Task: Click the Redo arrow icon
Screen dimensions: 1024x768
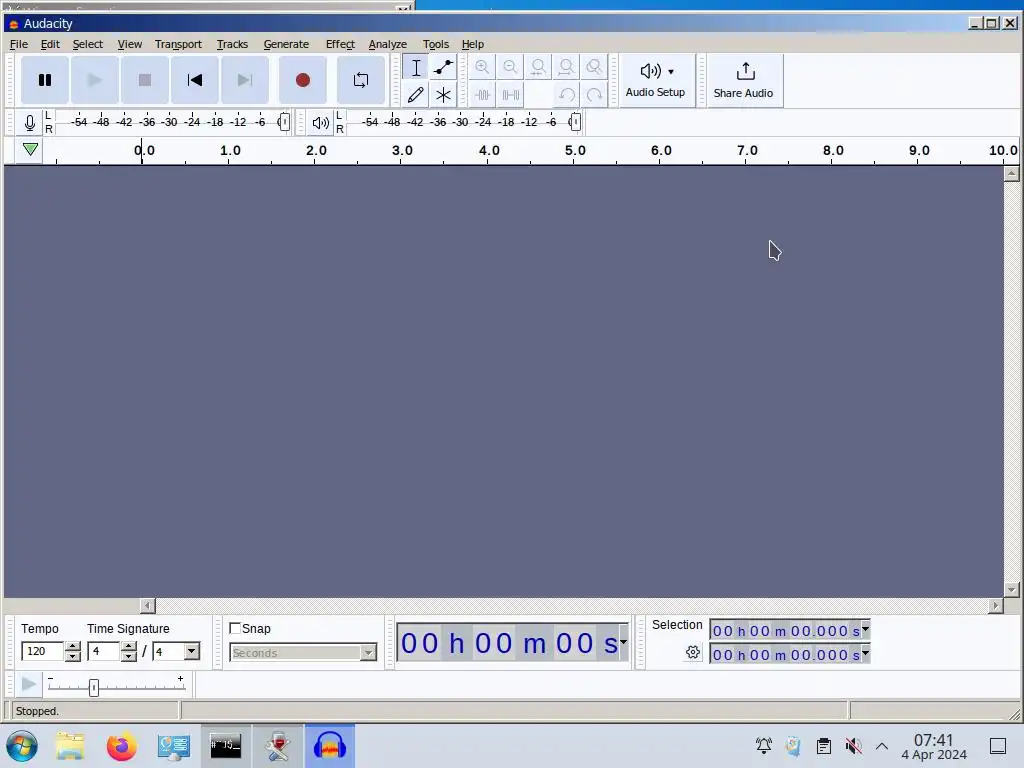Action: tap(594, 95)
